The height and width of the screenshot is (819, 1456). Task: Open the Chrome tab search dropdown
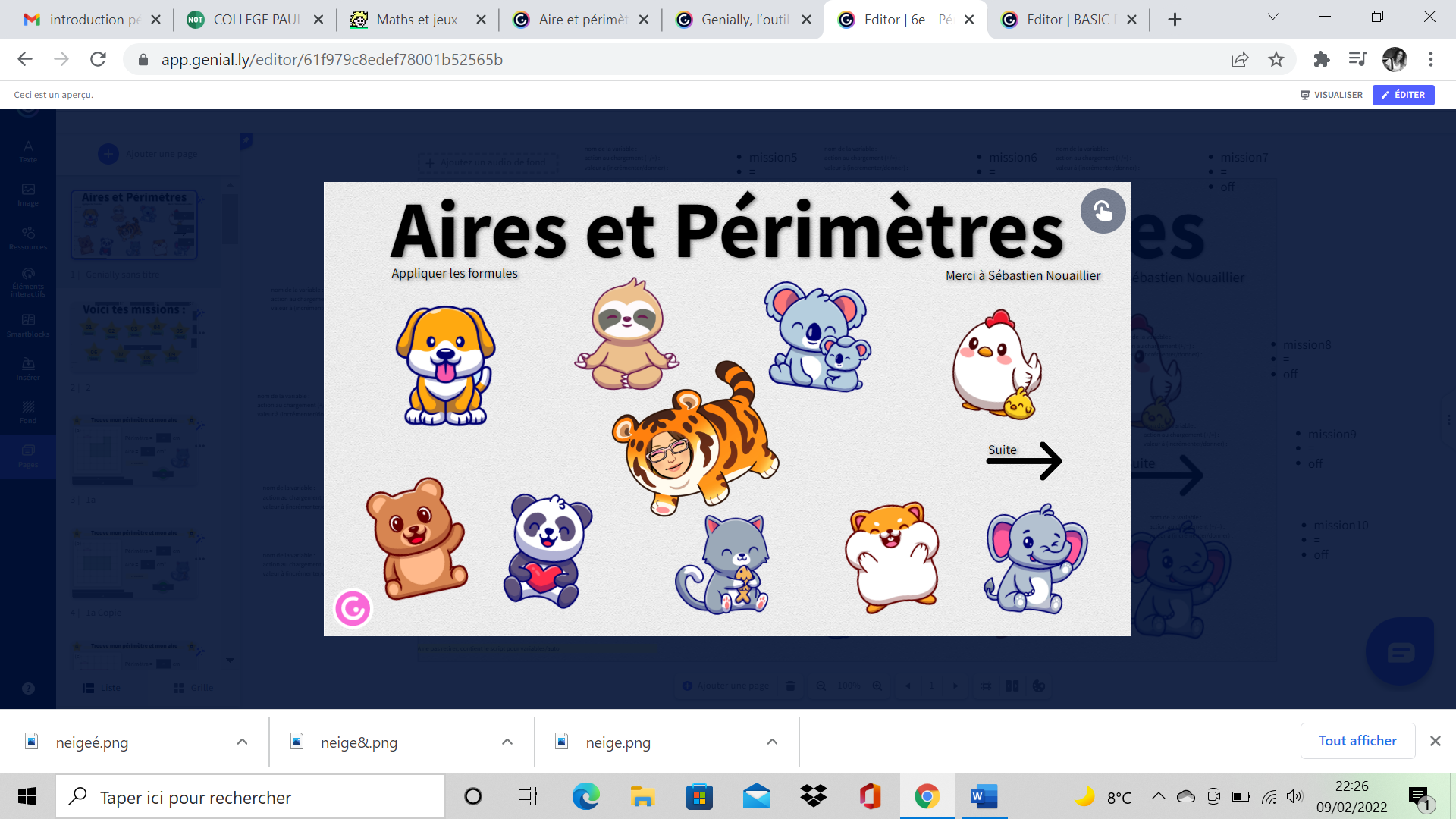click(x=1272, y=16)
